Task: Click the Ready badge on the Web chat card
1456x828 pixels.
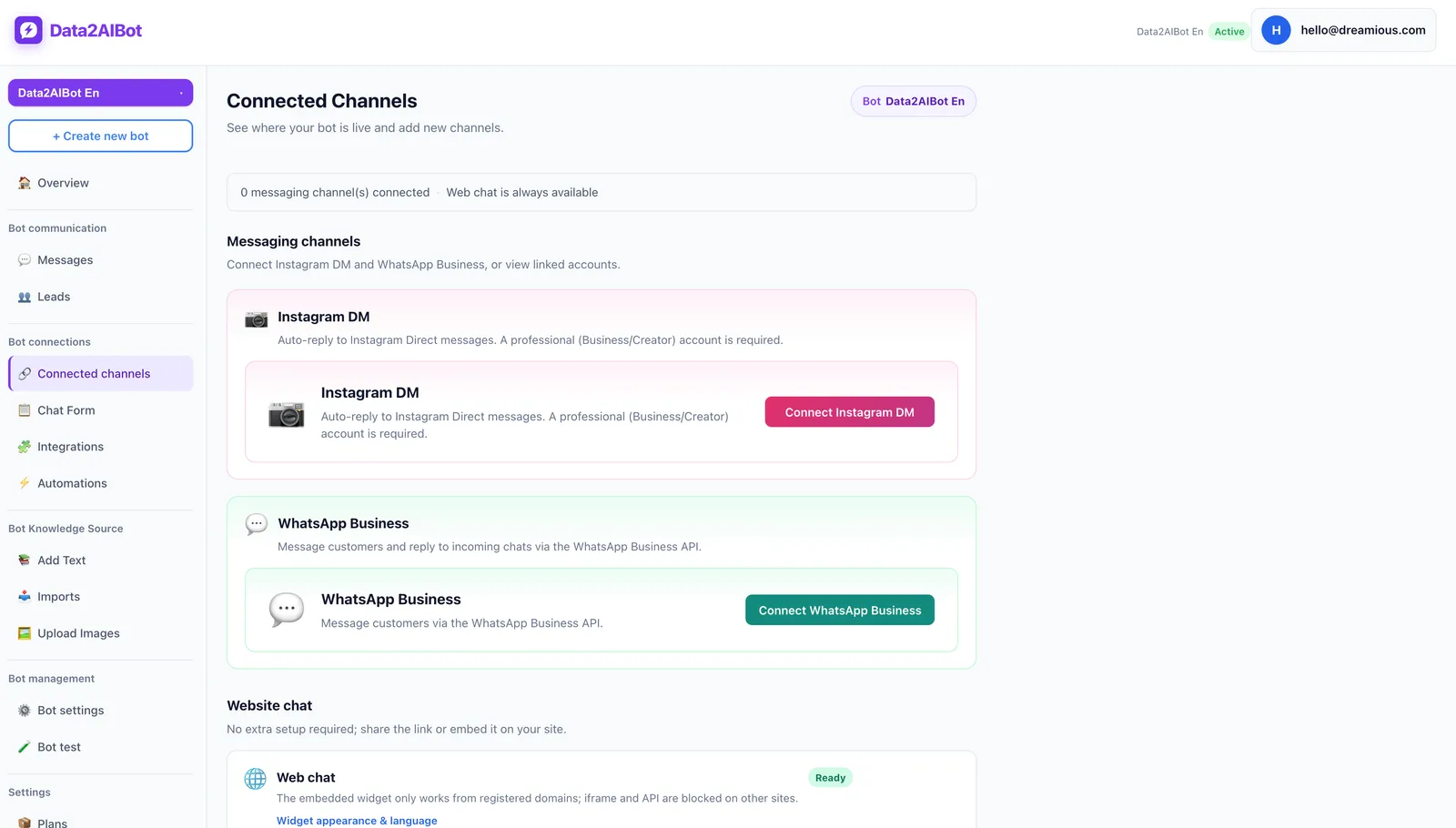Action: click(x=830, y=778)
